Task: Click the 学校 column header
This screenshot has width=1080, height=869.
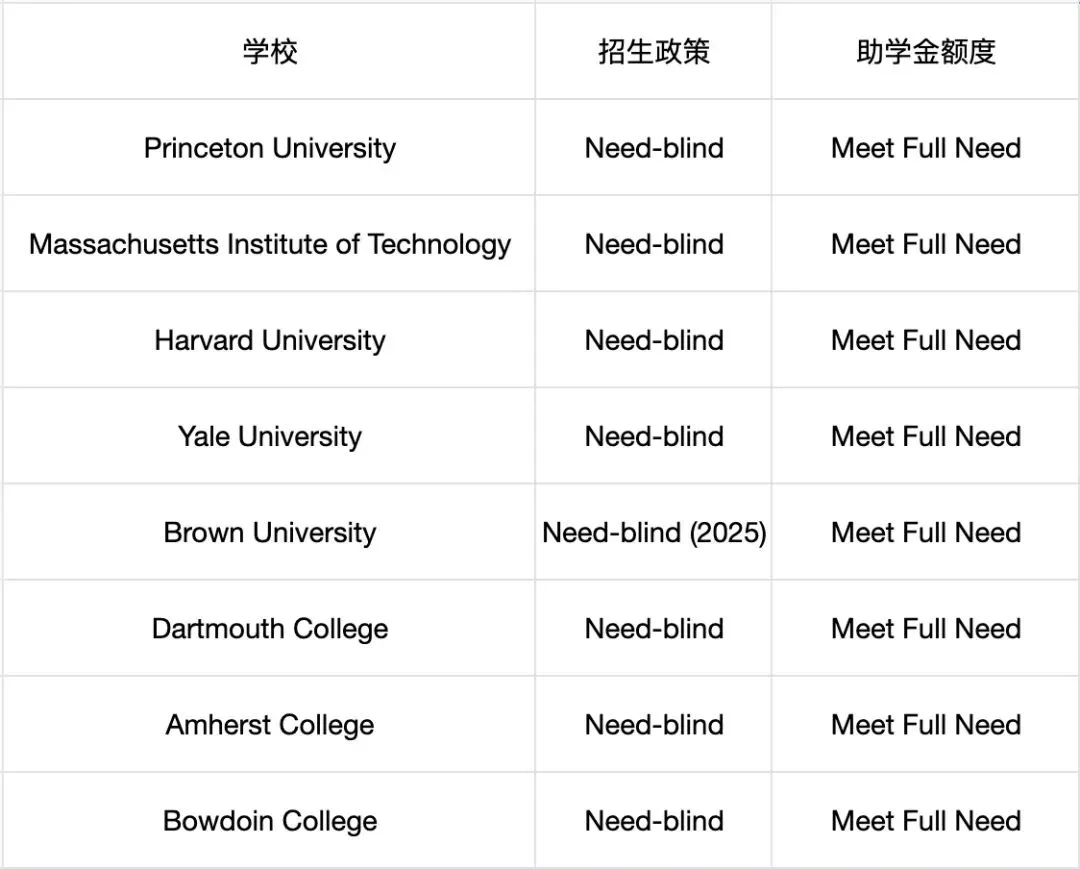Action: [x=270, y=52]
